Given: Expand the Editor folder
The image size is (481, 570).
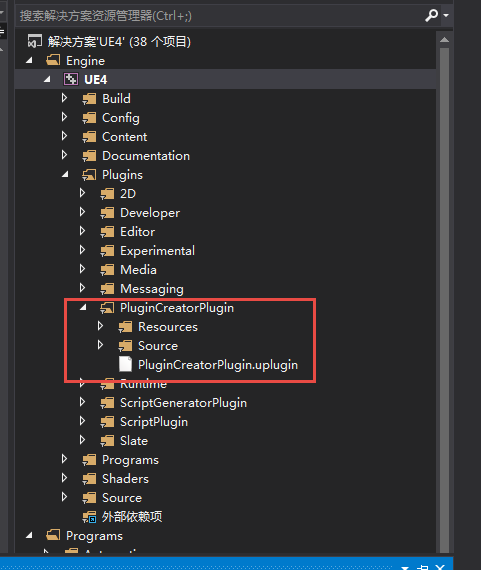Looking at the screenshot, I should pos(83,231).
